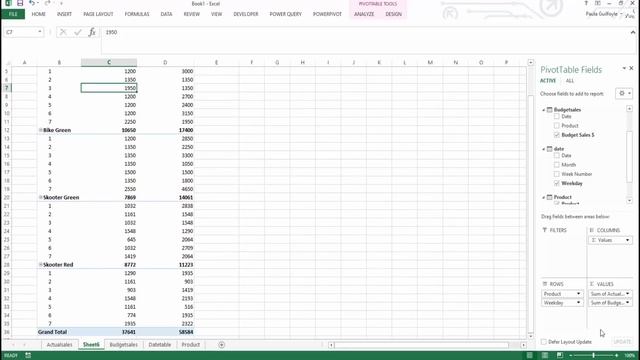The width and height of the screenshot is (640, 360).
Task: Adjust the zoom slider handle
Action: 593,356
